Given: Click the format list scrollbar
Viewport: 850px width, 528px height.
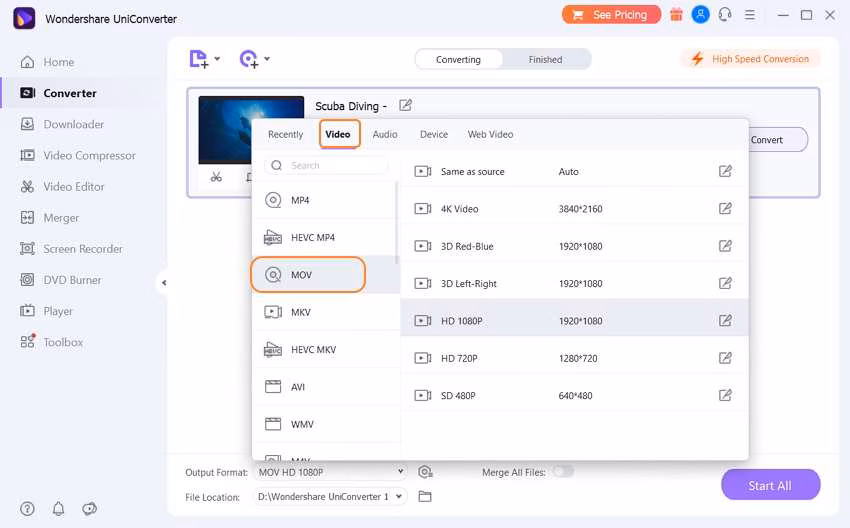Looking at the screenshot, I should point(397,223).
